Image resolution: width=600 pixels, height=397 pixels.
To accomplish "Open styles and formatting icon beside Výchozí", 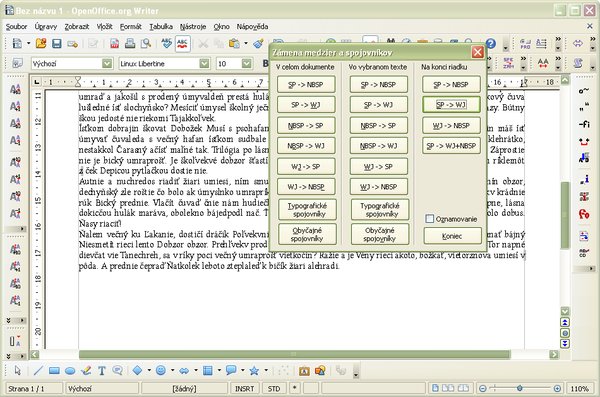I will point(17,63).
